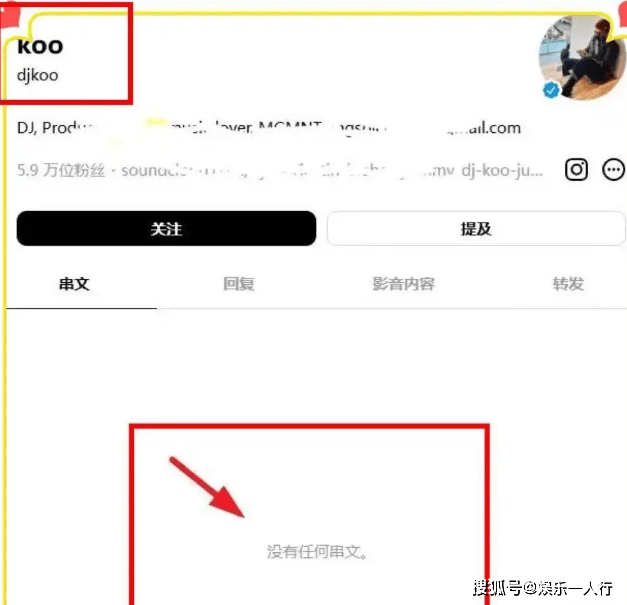
Task: Switch to the 回复 tab
Action: pos(239,284)
